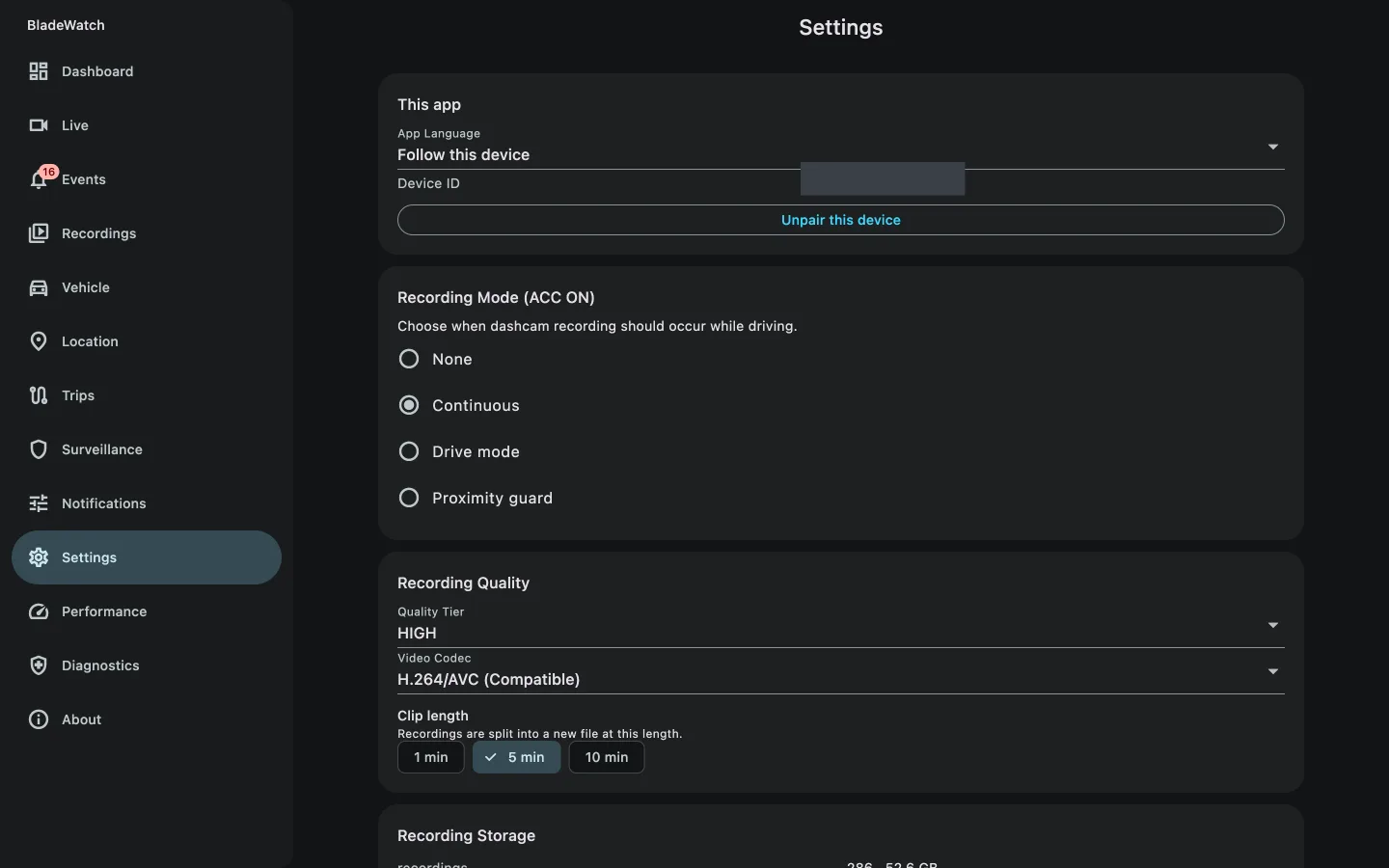Switch to the Location page
The width and height of the screenshot is (1389, 868).
(147, 341)
